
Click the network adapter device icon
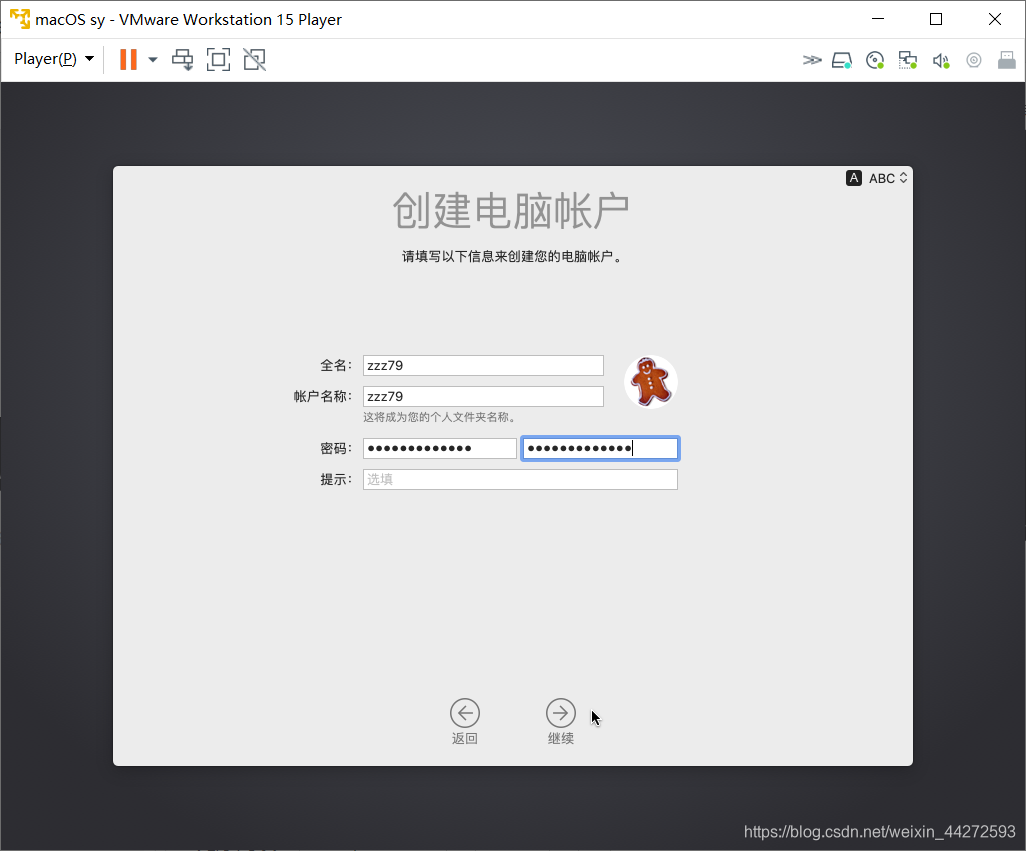click(x=908, y=60)
